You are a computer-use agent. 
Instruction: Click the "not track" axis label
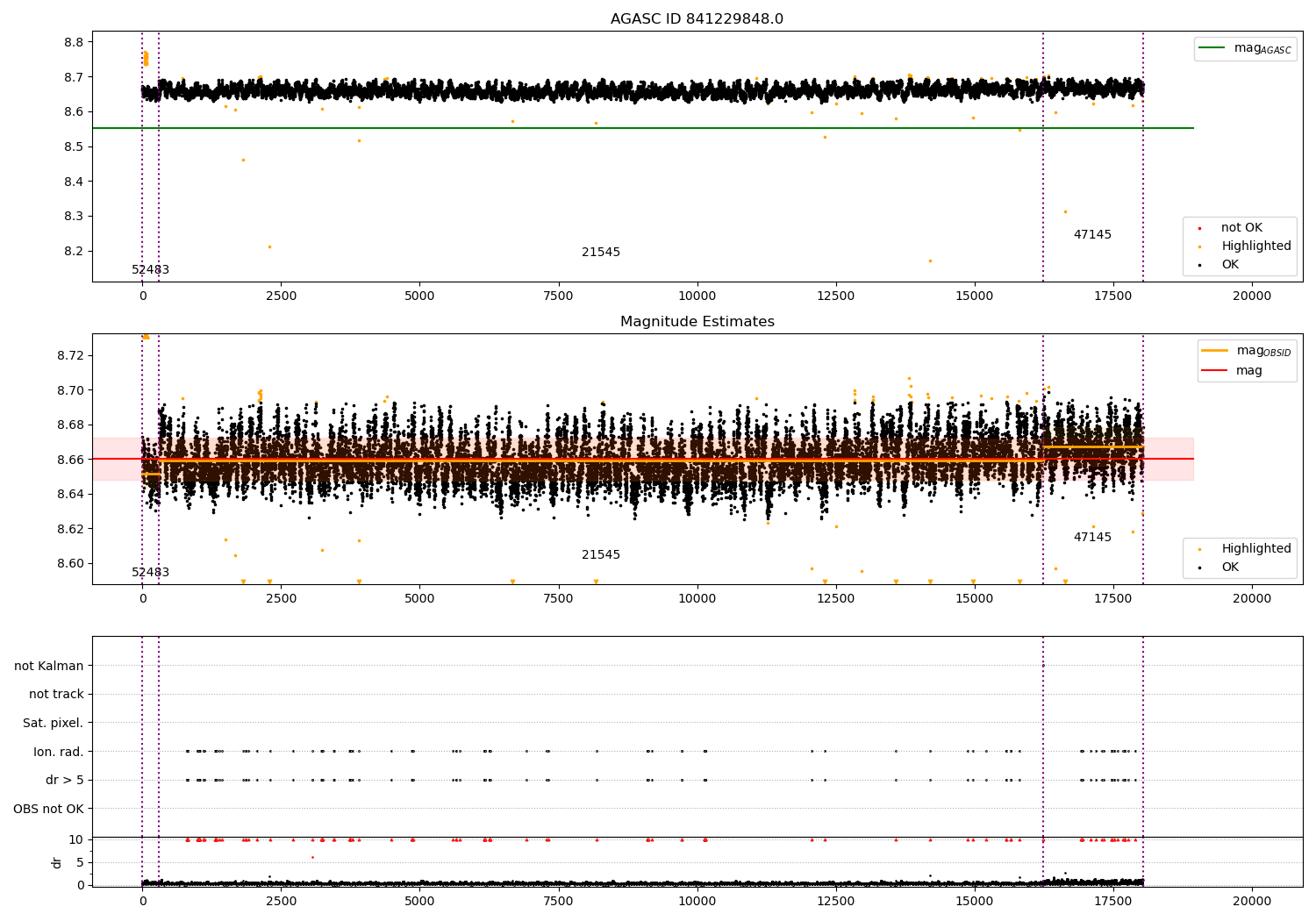[x=56, y=695]
